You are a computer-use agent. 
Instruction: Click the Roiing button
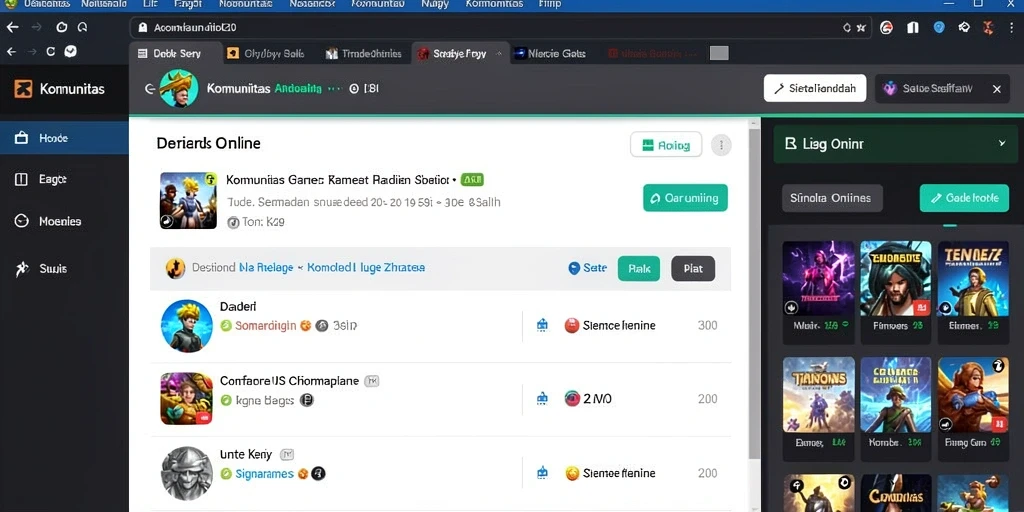click(x=666, y=145)
